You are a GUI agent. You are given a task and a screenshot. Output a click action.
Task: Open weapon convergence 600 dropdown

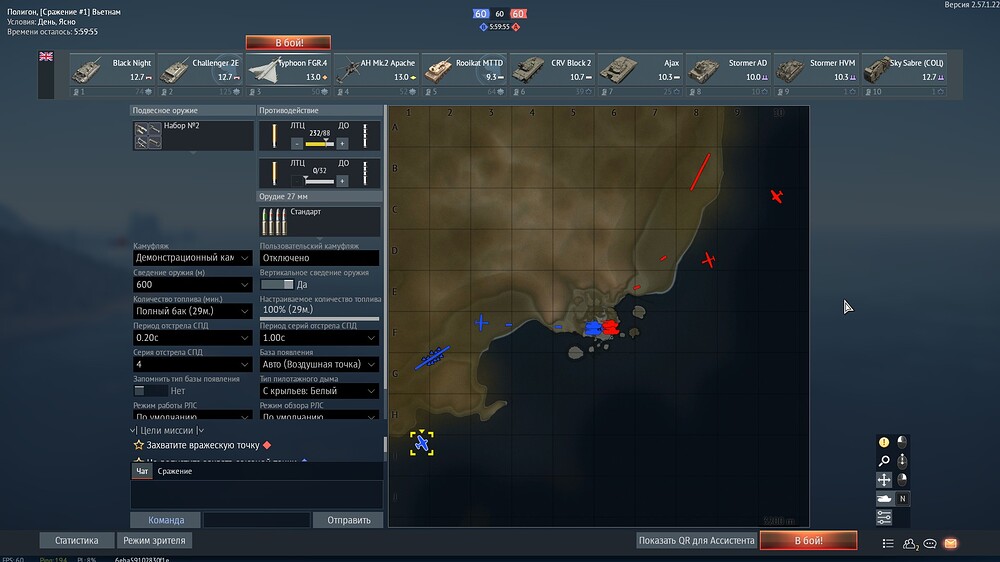192,285
